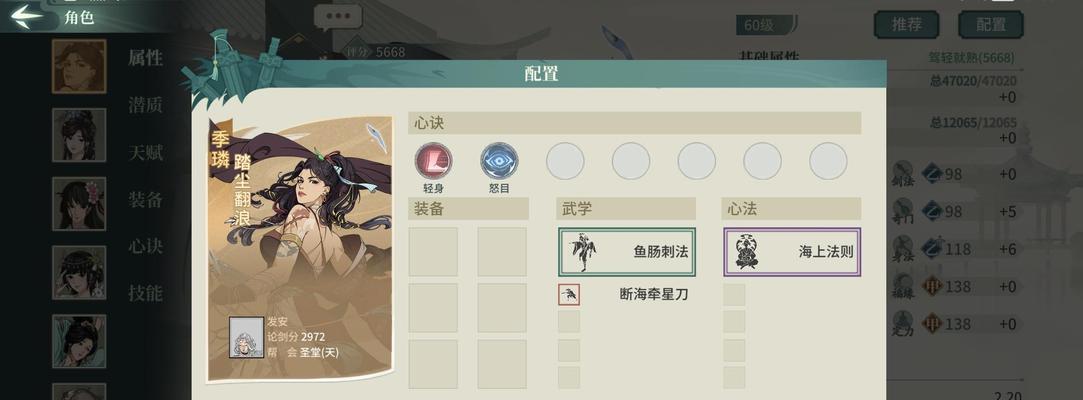The image size is (1083, 400).
Task: Click the 推荐 button
Action: (906, 24)
